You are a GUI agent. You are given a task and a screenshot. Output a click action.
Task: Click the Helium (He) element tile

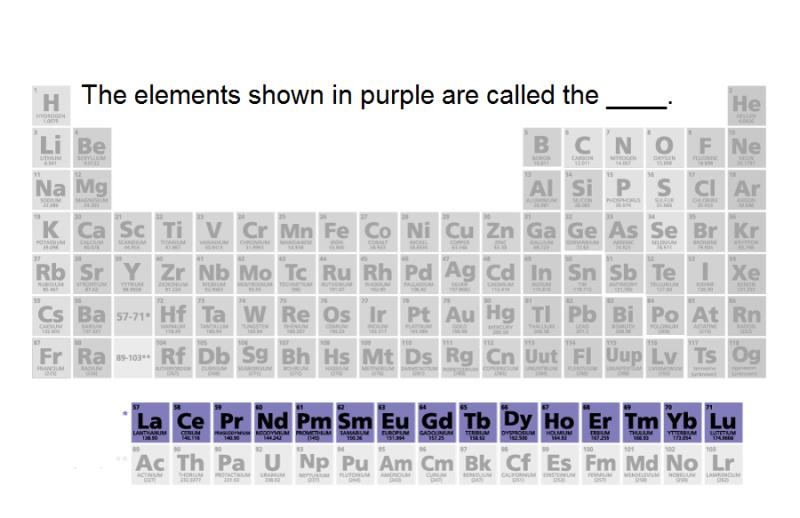(x=747, y=106)
